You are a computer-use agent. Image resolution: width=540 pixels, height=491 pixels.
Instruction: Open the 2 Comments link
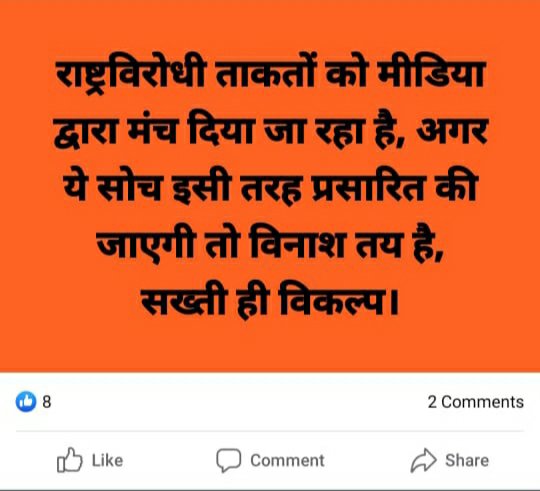pyautogui.click(x=476, y=402)
